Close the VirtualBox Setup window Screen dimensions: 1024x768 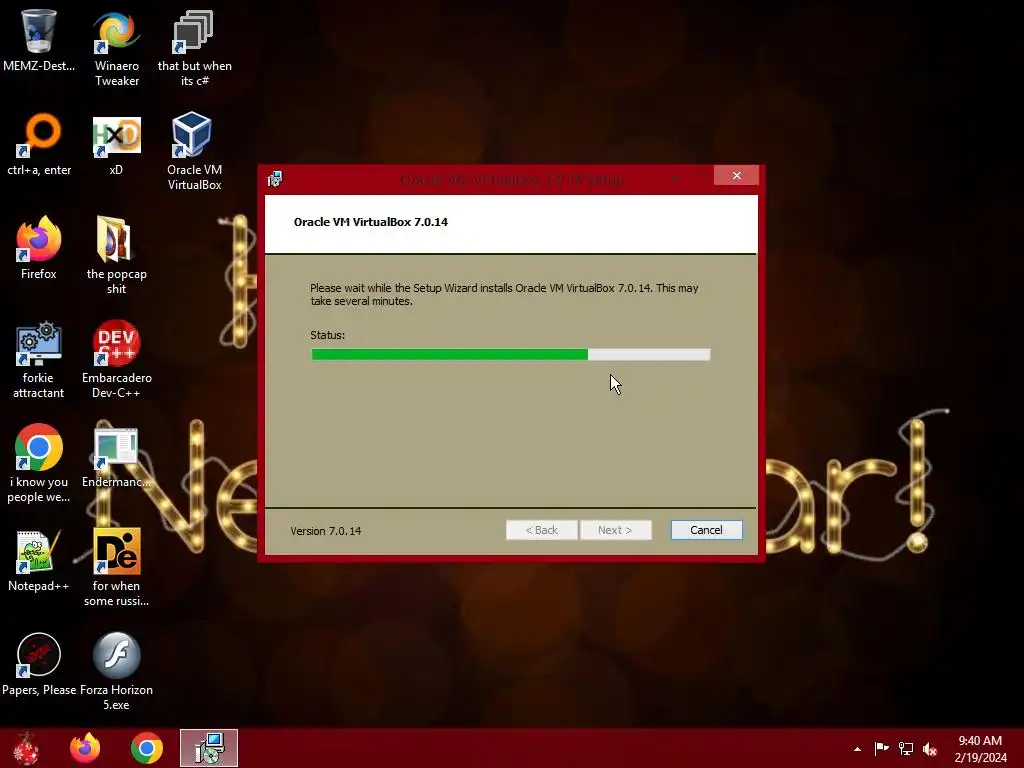[x=737, y=176]
